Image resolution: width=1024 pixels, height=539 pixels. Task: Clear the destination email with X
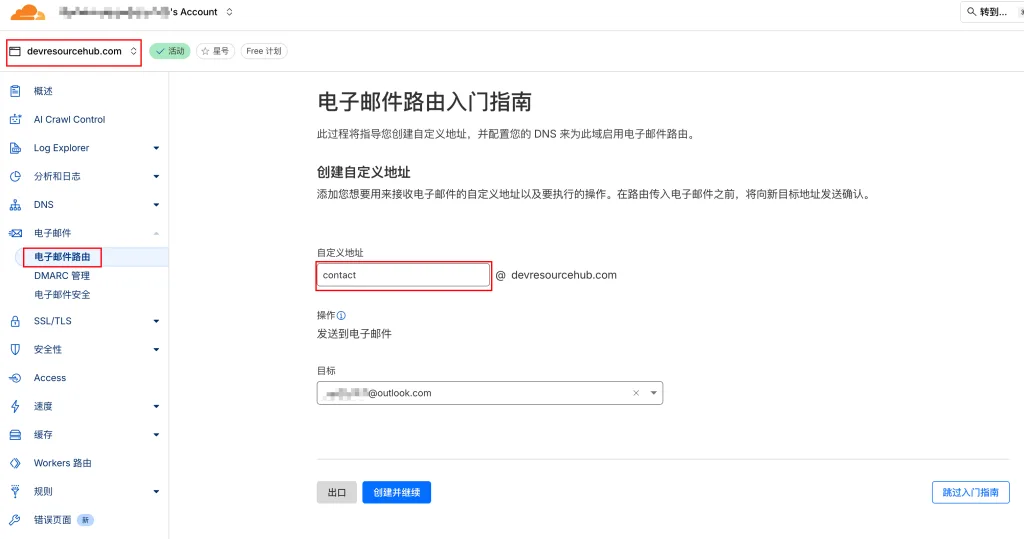coord(635,393)
